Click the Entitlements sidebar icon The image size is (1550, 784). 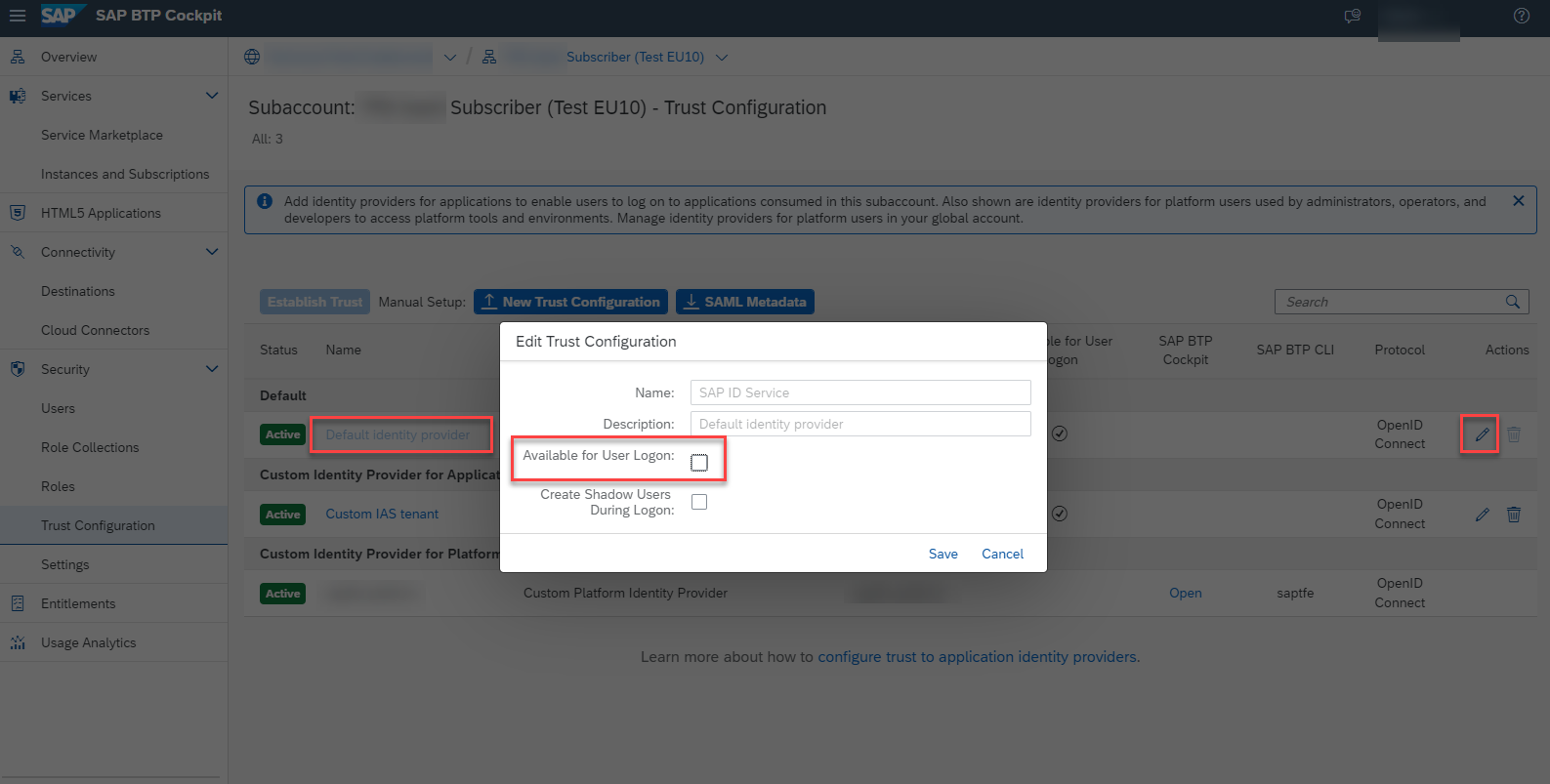coord(18,603)
